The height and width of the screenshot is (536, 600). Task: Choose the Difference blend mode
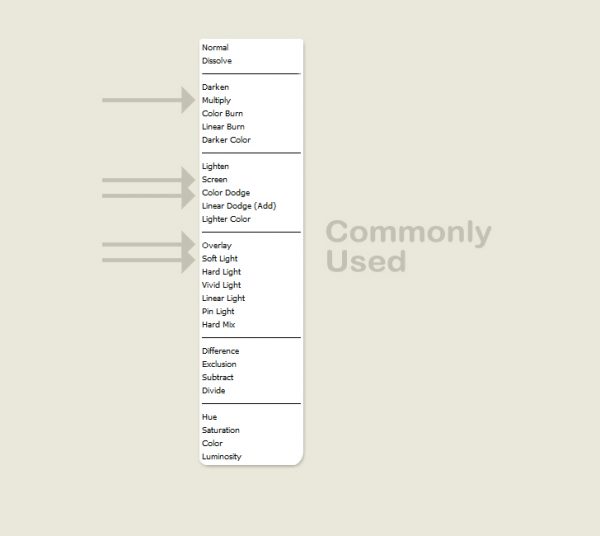tap(221, 351)
